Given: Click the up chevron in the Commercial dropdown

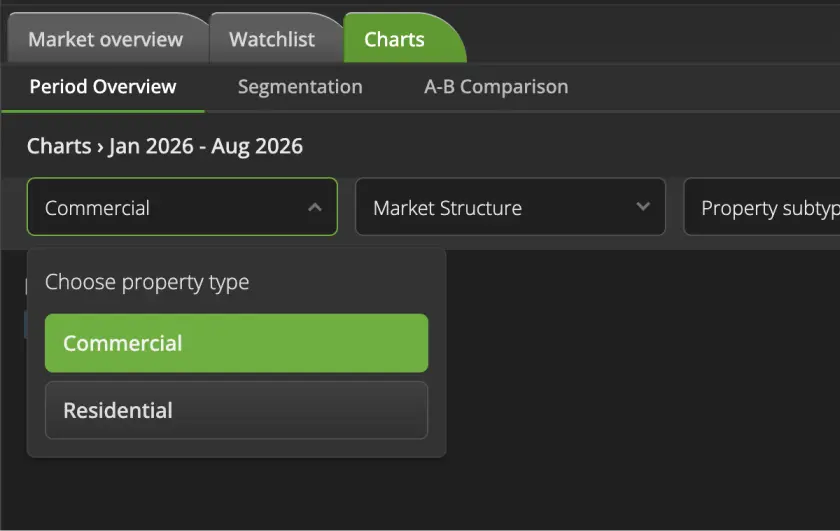Looking at the screenshot, I should (x=315, y=207).
